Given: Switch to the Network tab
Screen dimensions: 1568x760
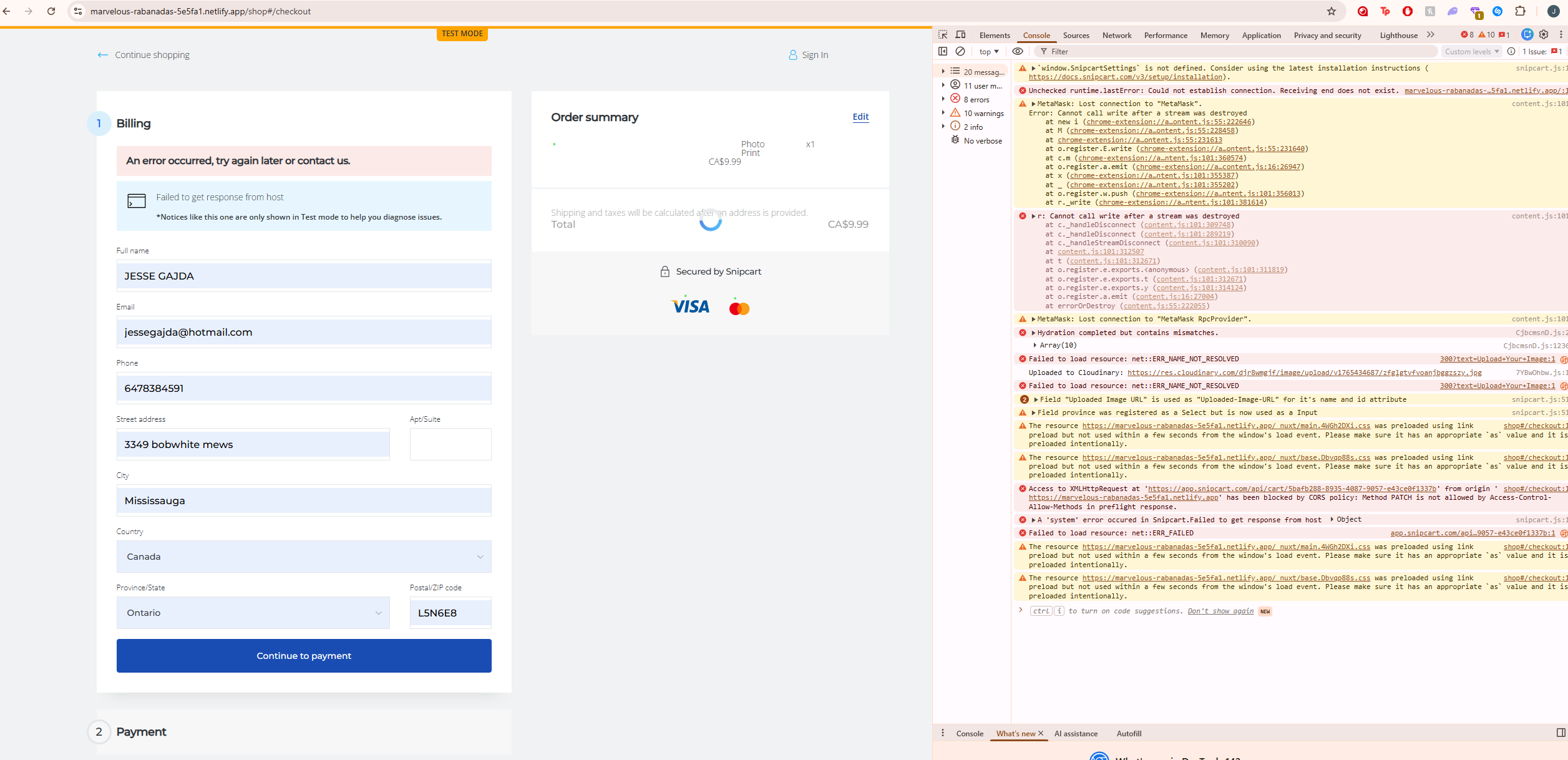Looking at the screenshot, I should tap(1116, 36).
